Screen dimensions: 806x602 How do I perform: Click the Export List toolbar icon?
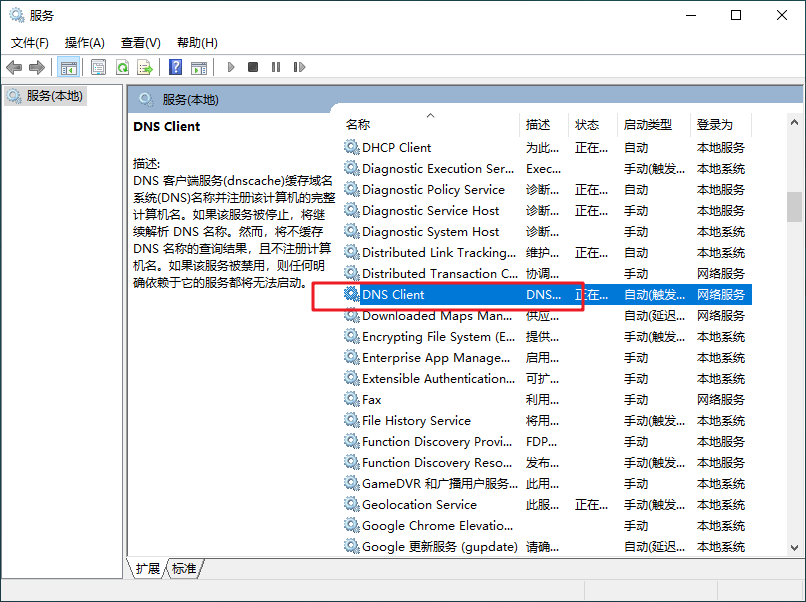(x=145, y=67)
